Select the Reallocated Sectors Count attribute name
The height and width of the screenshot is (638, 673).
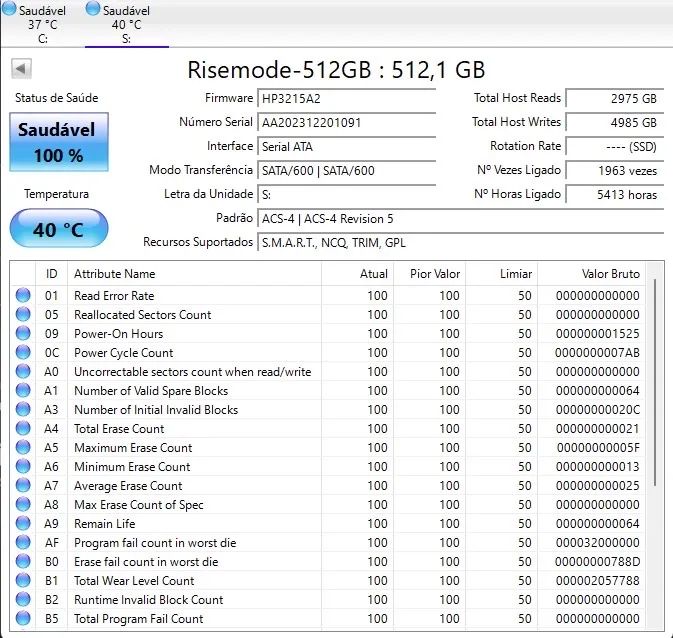click(x=142, y=315)
